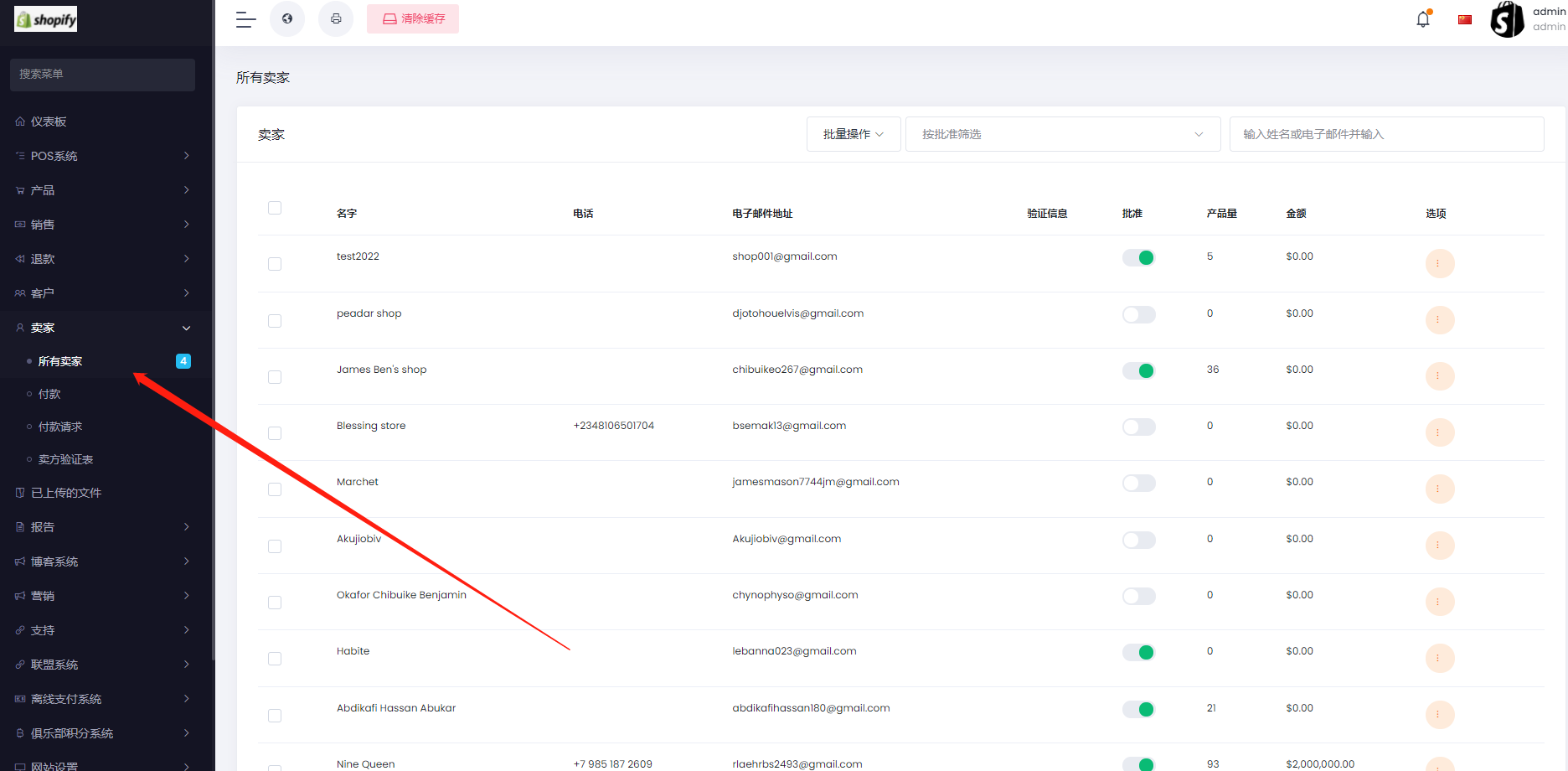Open options menu for Marchet row
Viewport: 1568px width, 771px height.
tap(1440, 489)
